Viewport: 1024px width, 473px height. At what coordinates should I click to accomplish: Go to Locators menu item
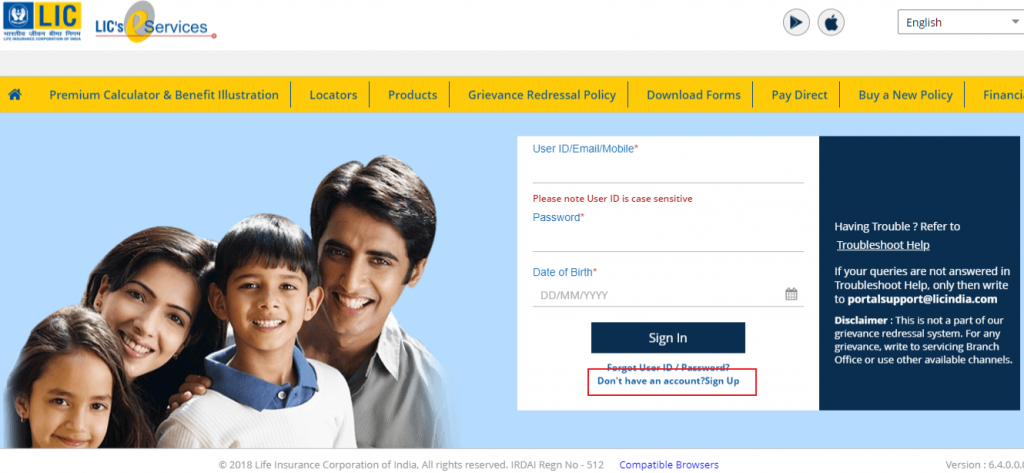pyautogui.click(x=333, y=95)
